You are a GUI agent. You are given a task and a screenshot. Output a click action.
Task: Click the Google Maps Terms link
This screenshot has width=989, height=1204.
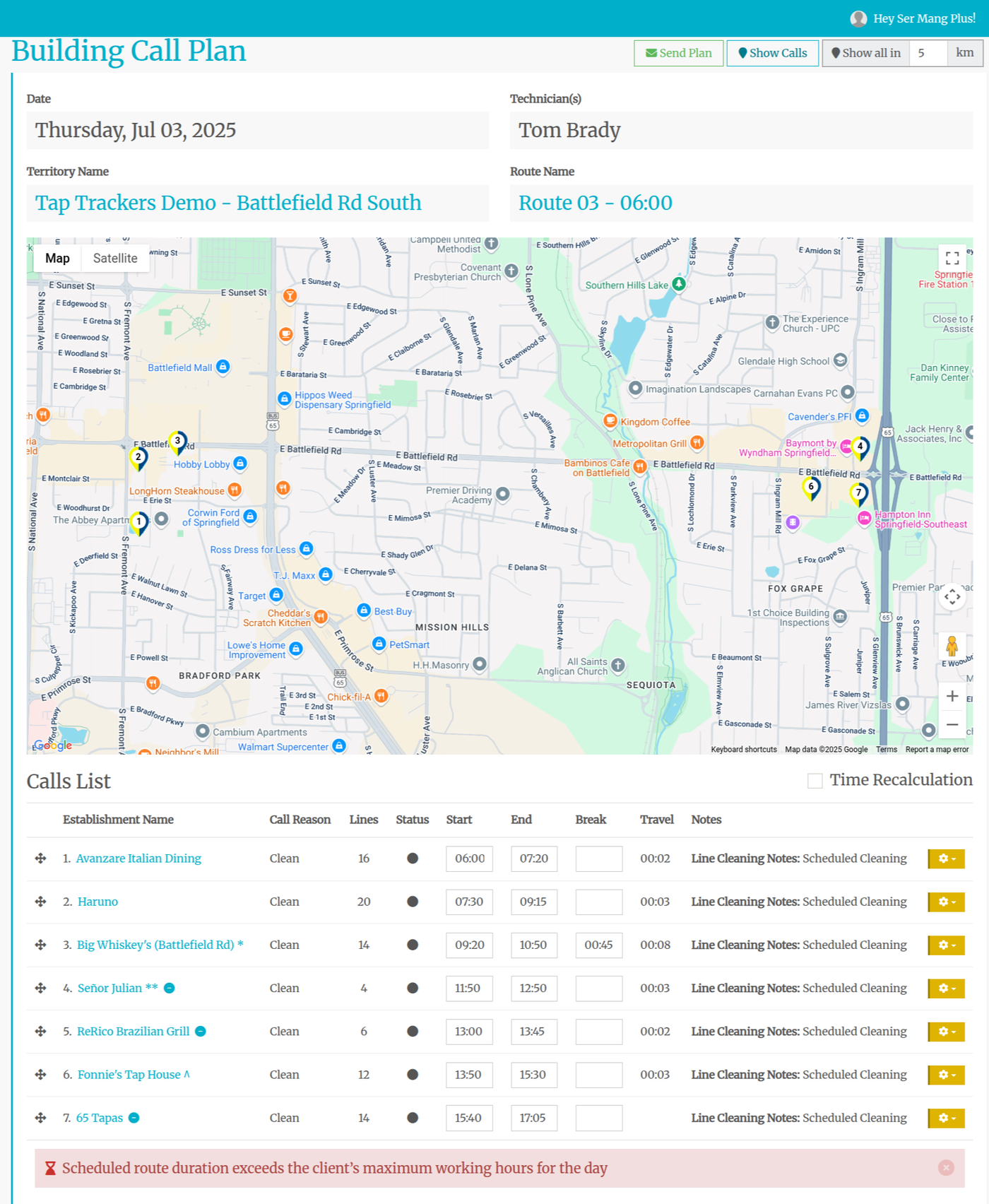coord(887,750)
